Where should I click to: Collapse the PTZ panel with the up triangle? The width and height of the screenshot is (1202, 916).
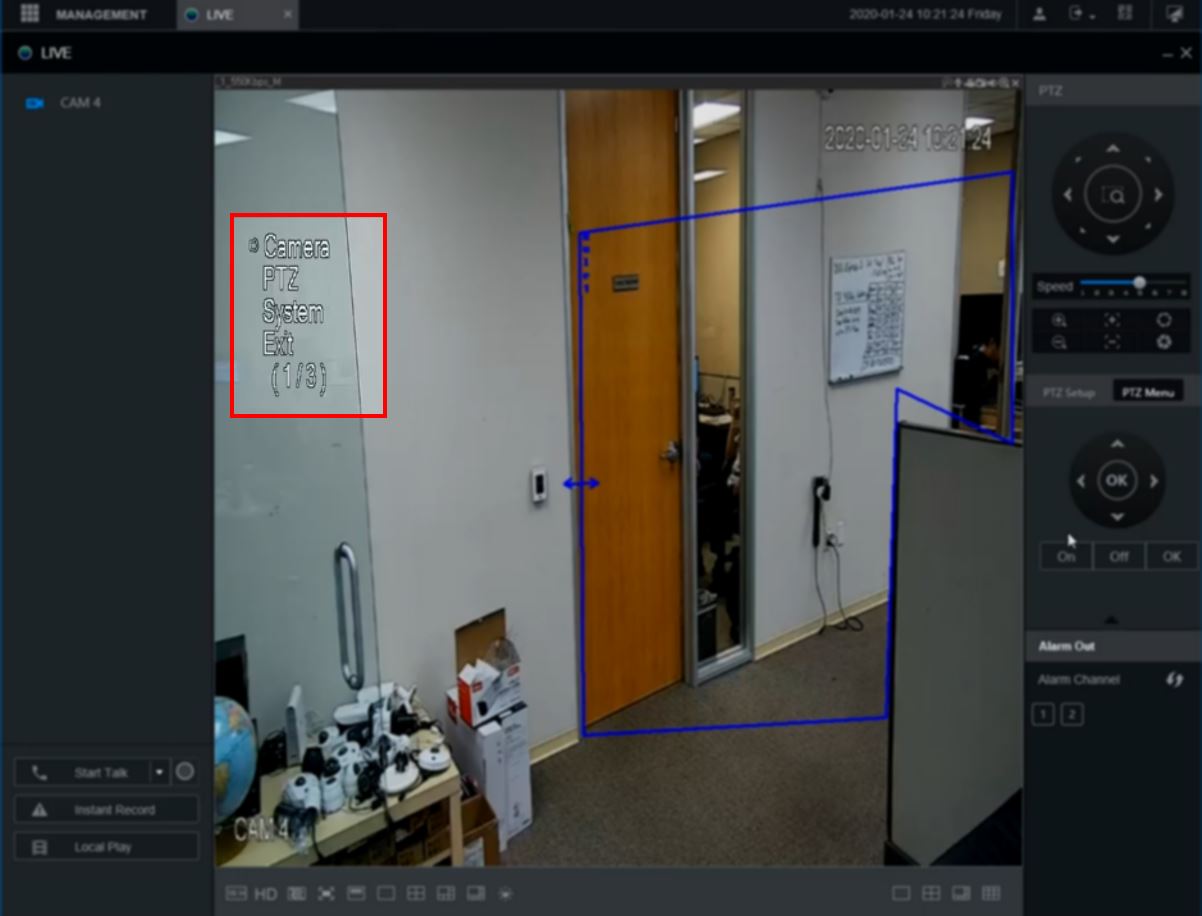(1111, 621)
